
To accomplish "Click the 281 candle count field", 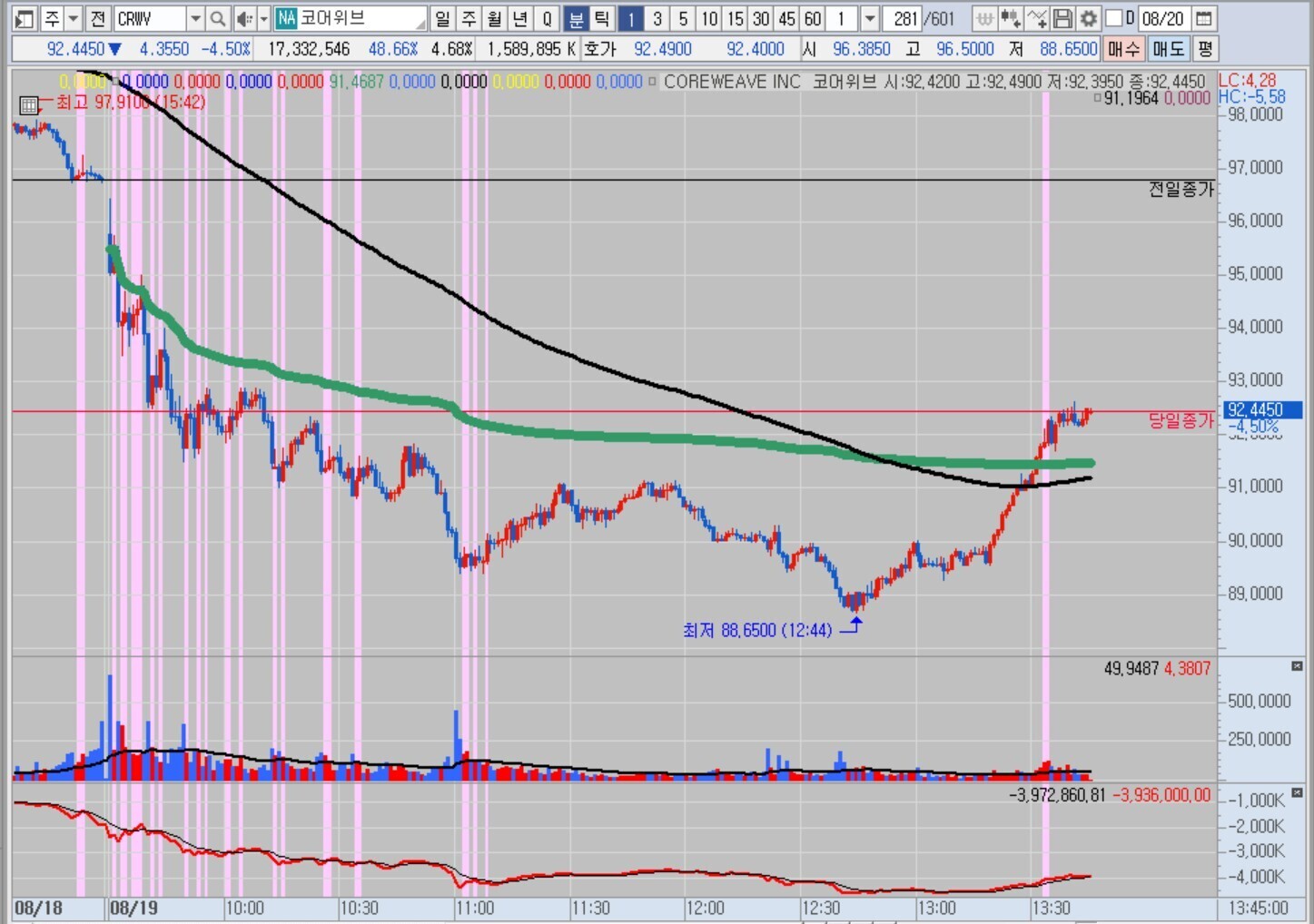I will tap(904, 18).
